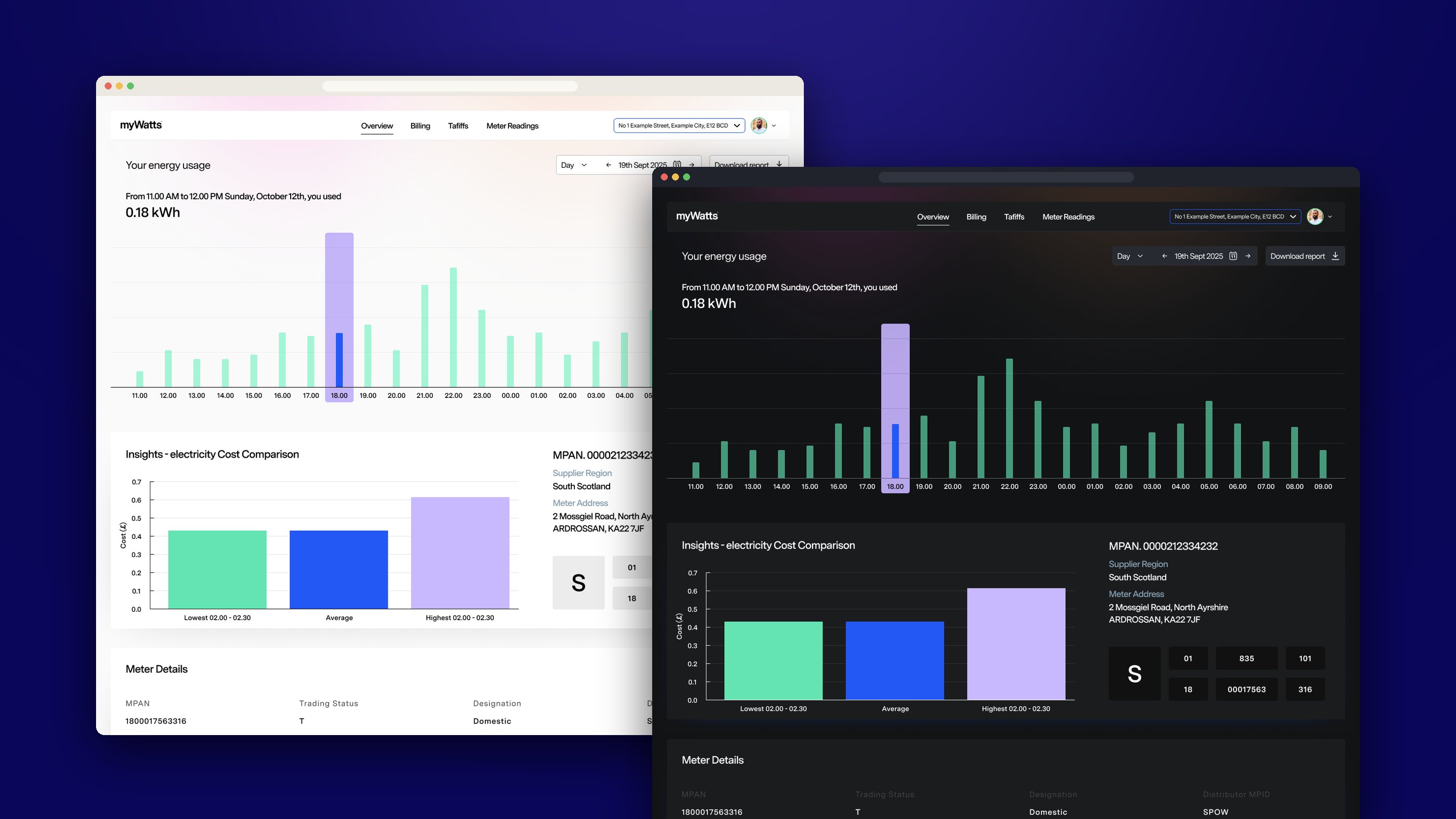The image size is (1456, 819).
Task: Click purple Highest cost bar in dark window
Action: pyautogui.click(x=1016, y=644)
